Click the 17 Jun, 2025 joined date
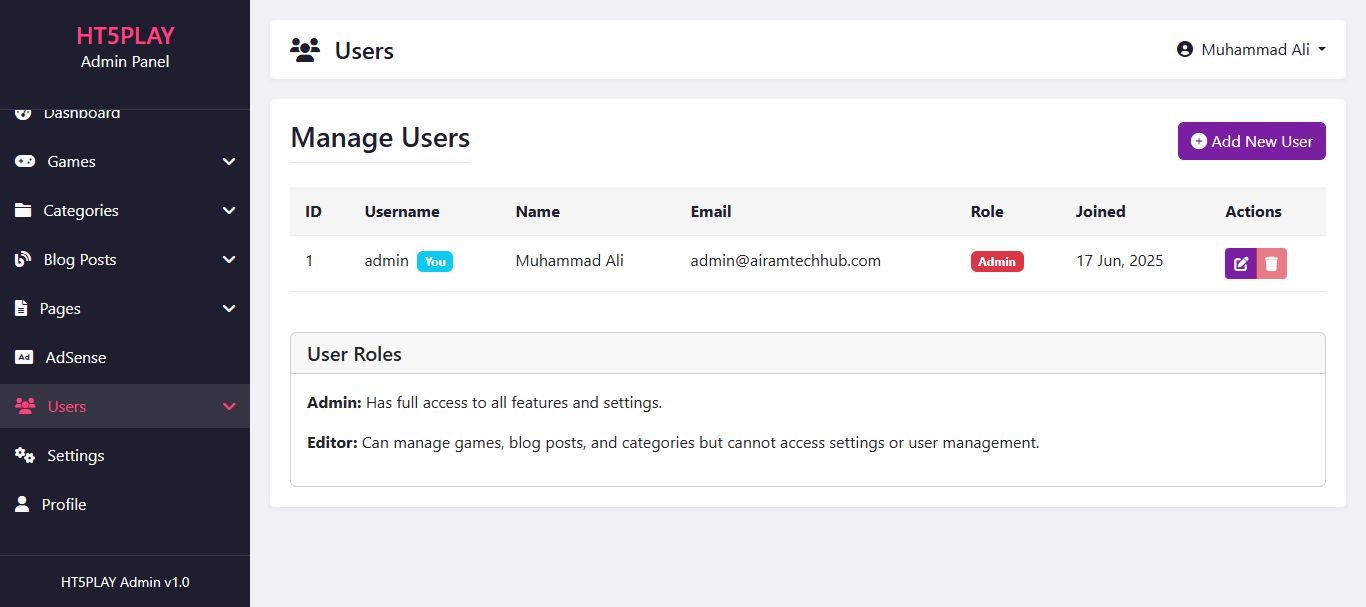Image resolution: width=1366 pixels, height=607 pixels. click(x=1120, y=260)
